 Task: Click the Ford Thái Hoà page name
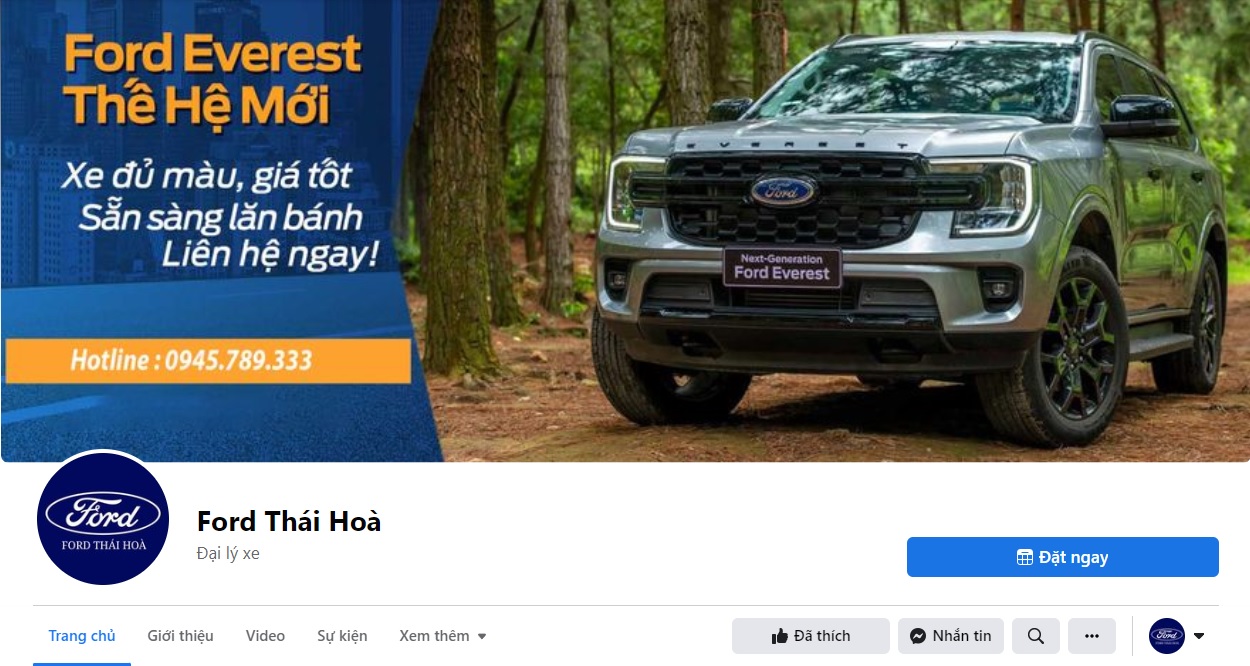[289, 522]
